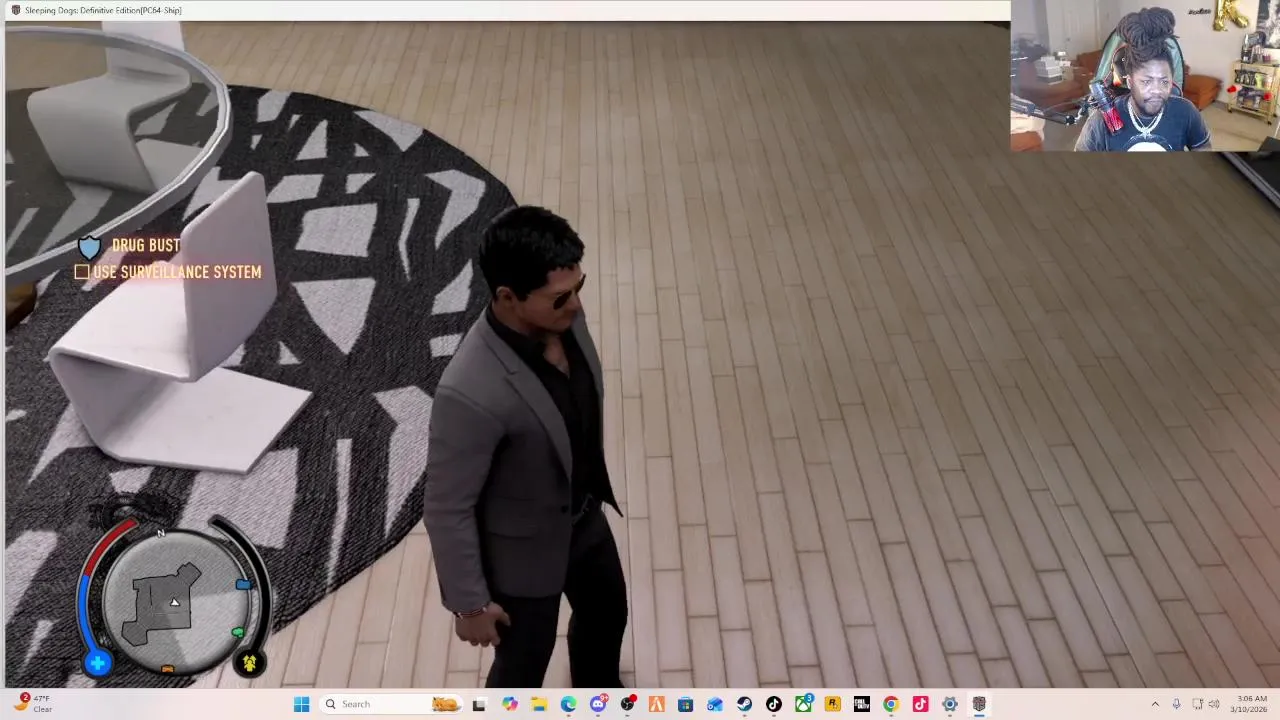Click the yellow face meter icon
Screen dimensions: 1280x720
click(x=249, y=662)
